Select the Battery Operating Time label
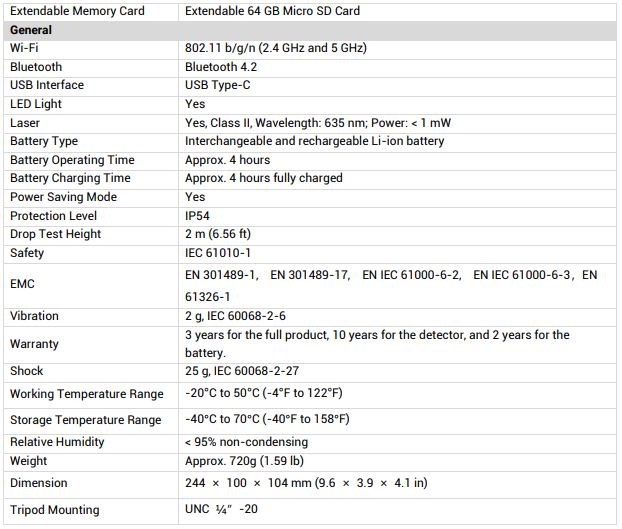Viewport: 622px width, 529px height. [x=70, y=160]
